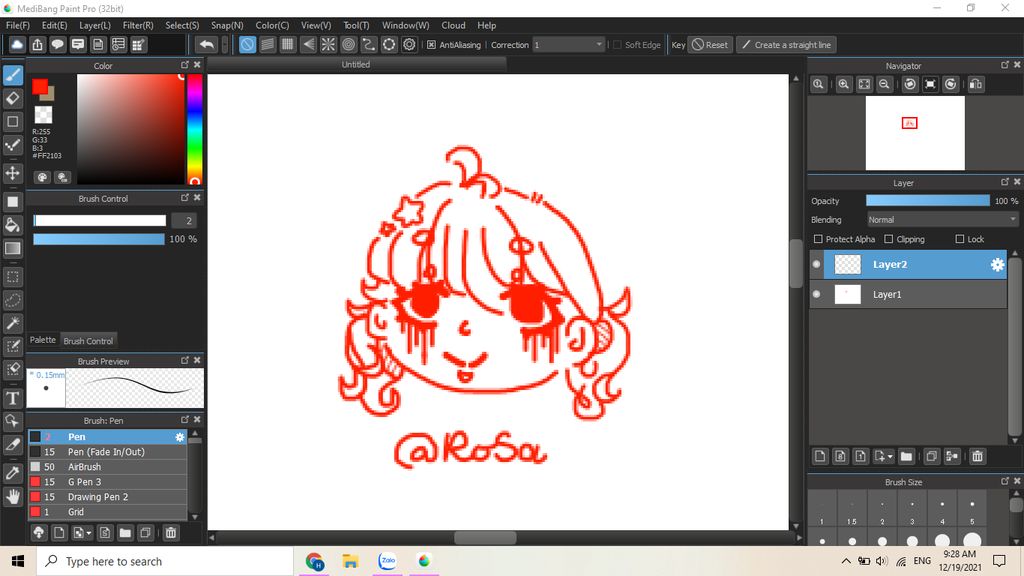Duplicate the selected layer

tap(932, 456)
